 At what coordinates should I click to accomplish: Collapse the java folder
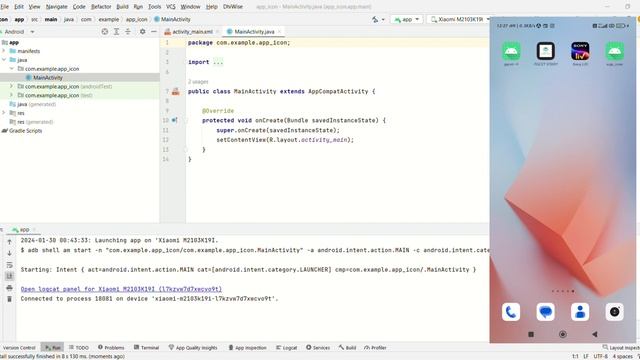coord(4,60)
